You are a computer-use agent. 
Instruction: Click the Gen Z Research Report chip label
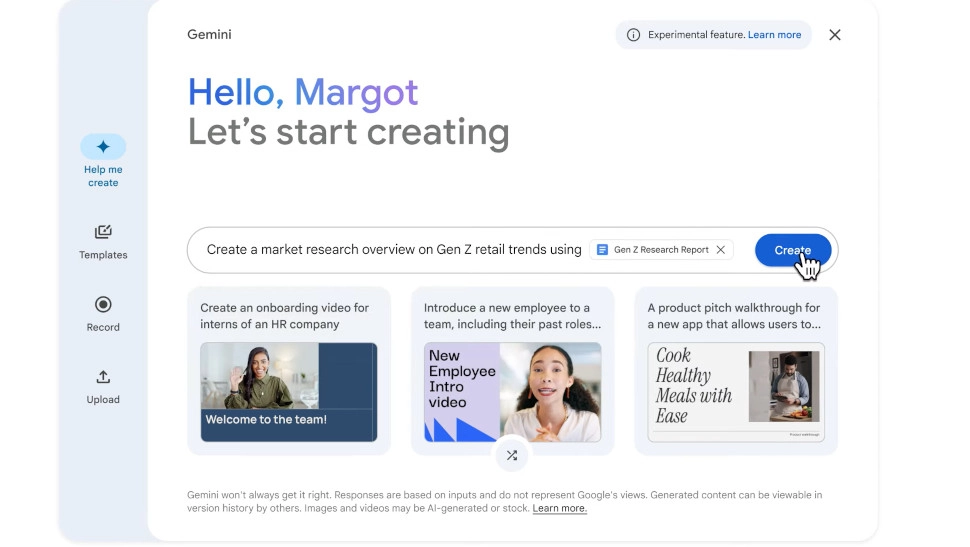coord(661,249)
